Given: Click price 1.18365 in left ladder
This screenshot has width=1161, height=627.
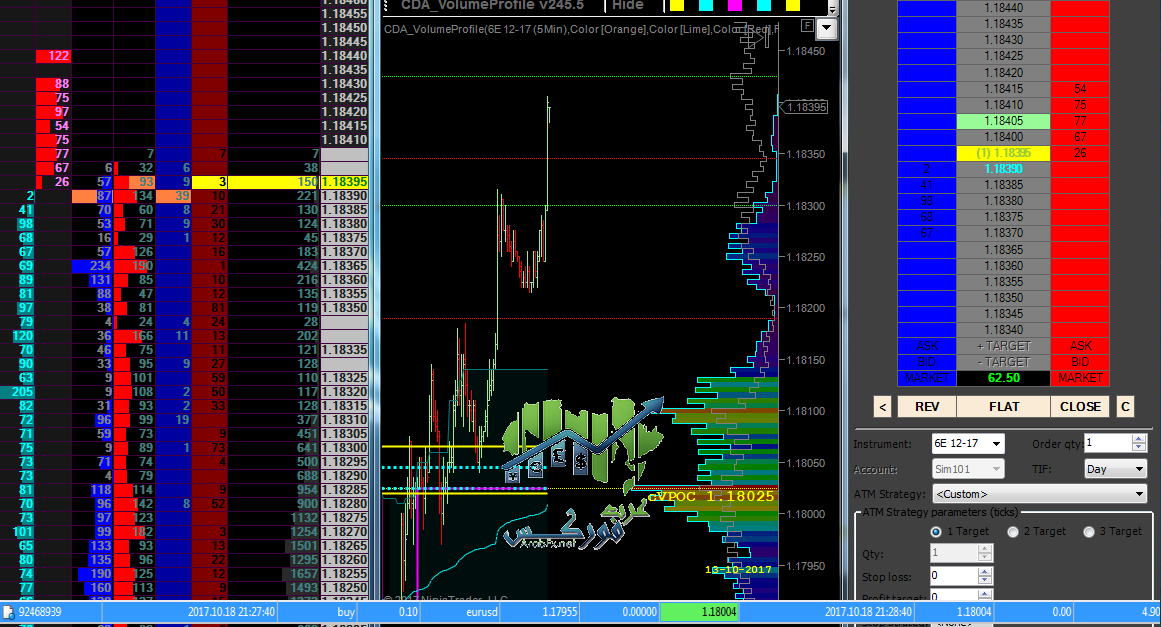Looking at the screenshot, I should point(344,266).
